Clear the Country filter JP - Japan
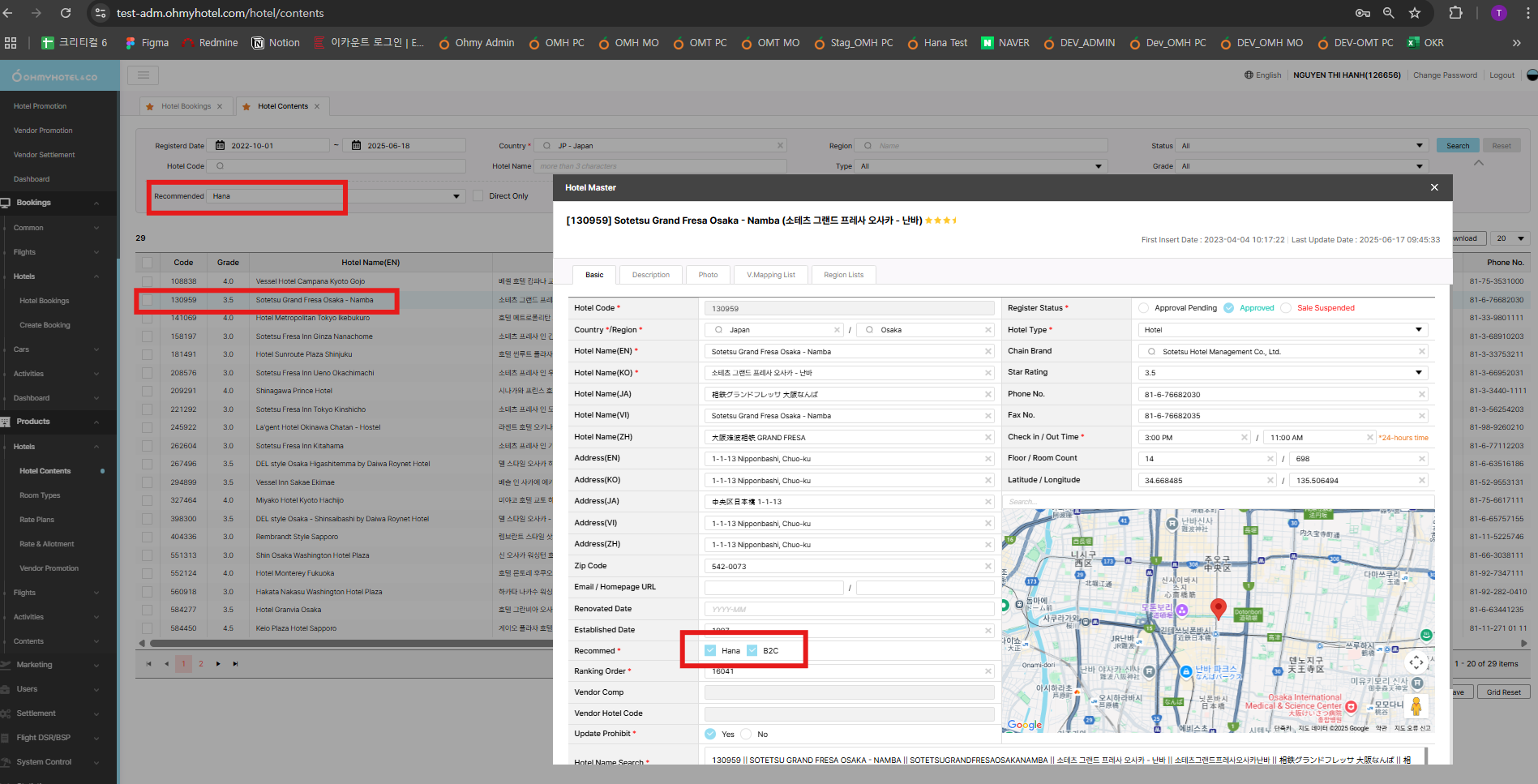 point(780,146)
